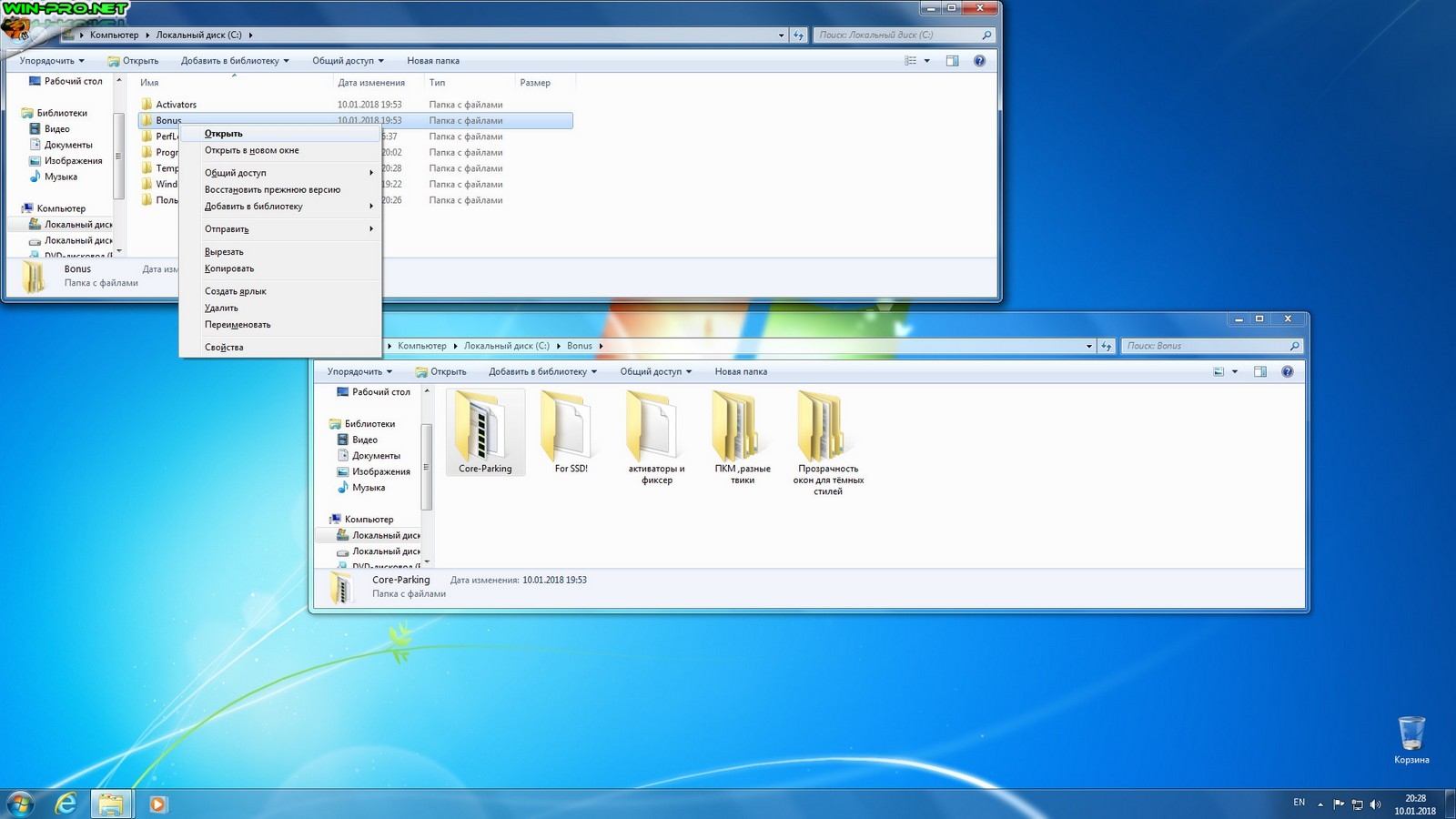Choose Свойства in the context menu
The width and height of the screenshot is (1456, 819).
224,347
